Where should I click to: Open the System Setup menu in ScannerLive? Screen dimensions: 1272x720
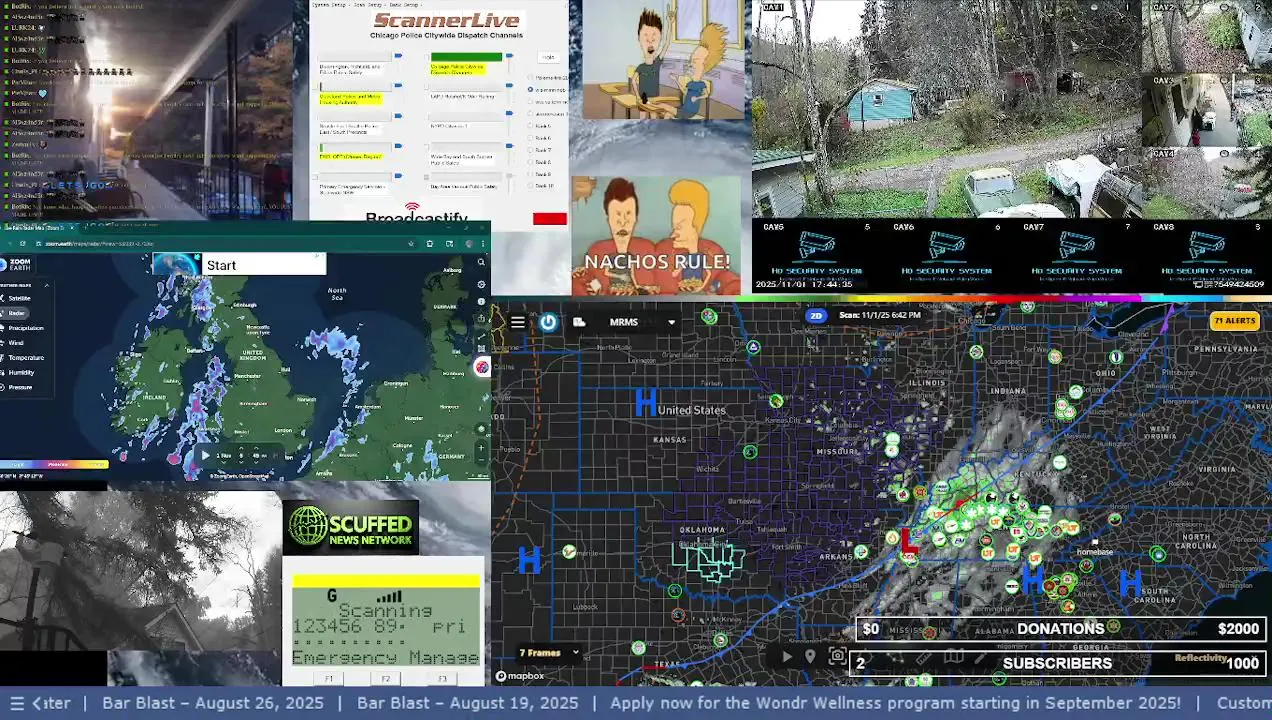330,5
